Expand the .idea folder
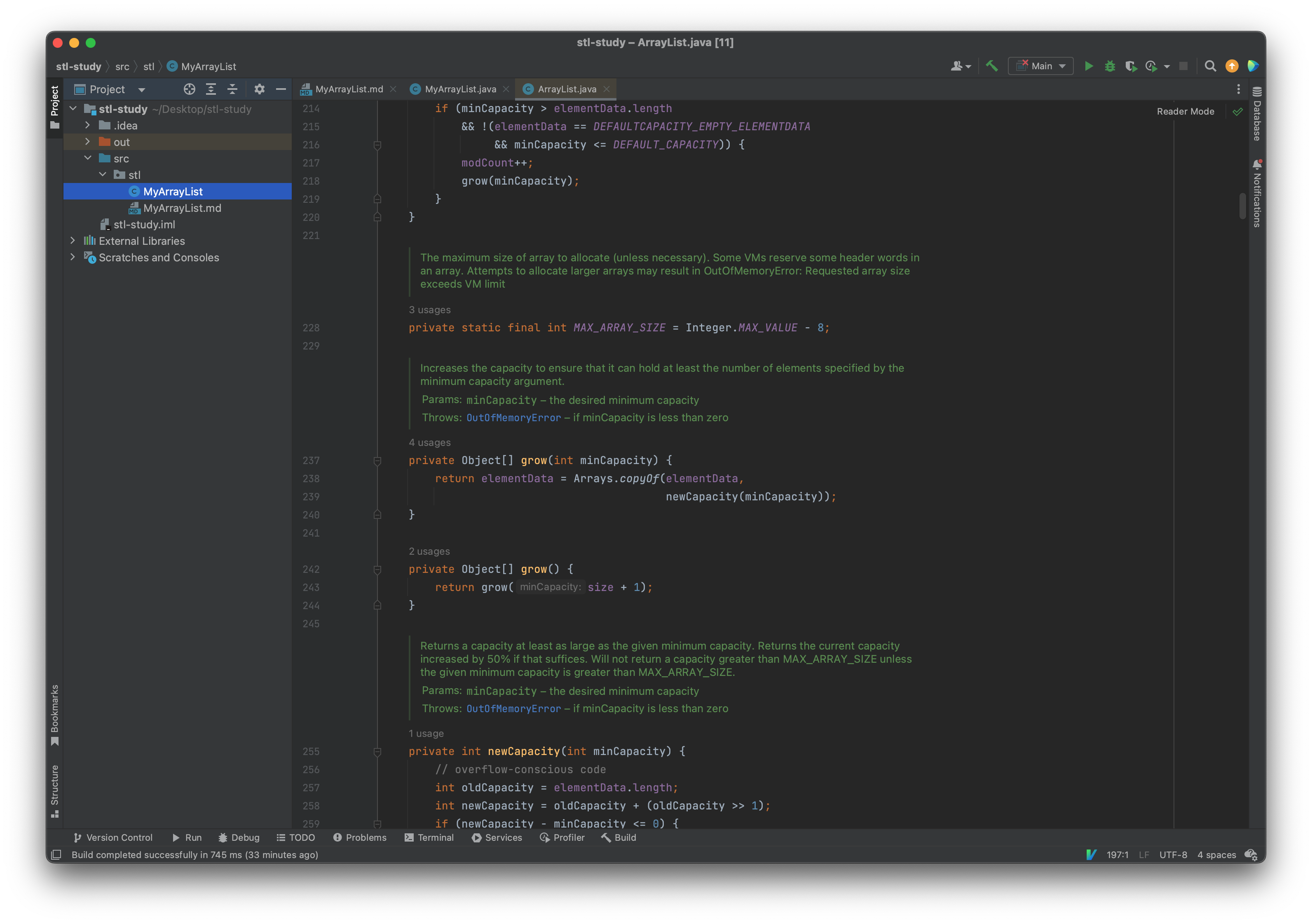This screenshot has height=924, width=1312. pyautogui.click(x=87, y=125)
